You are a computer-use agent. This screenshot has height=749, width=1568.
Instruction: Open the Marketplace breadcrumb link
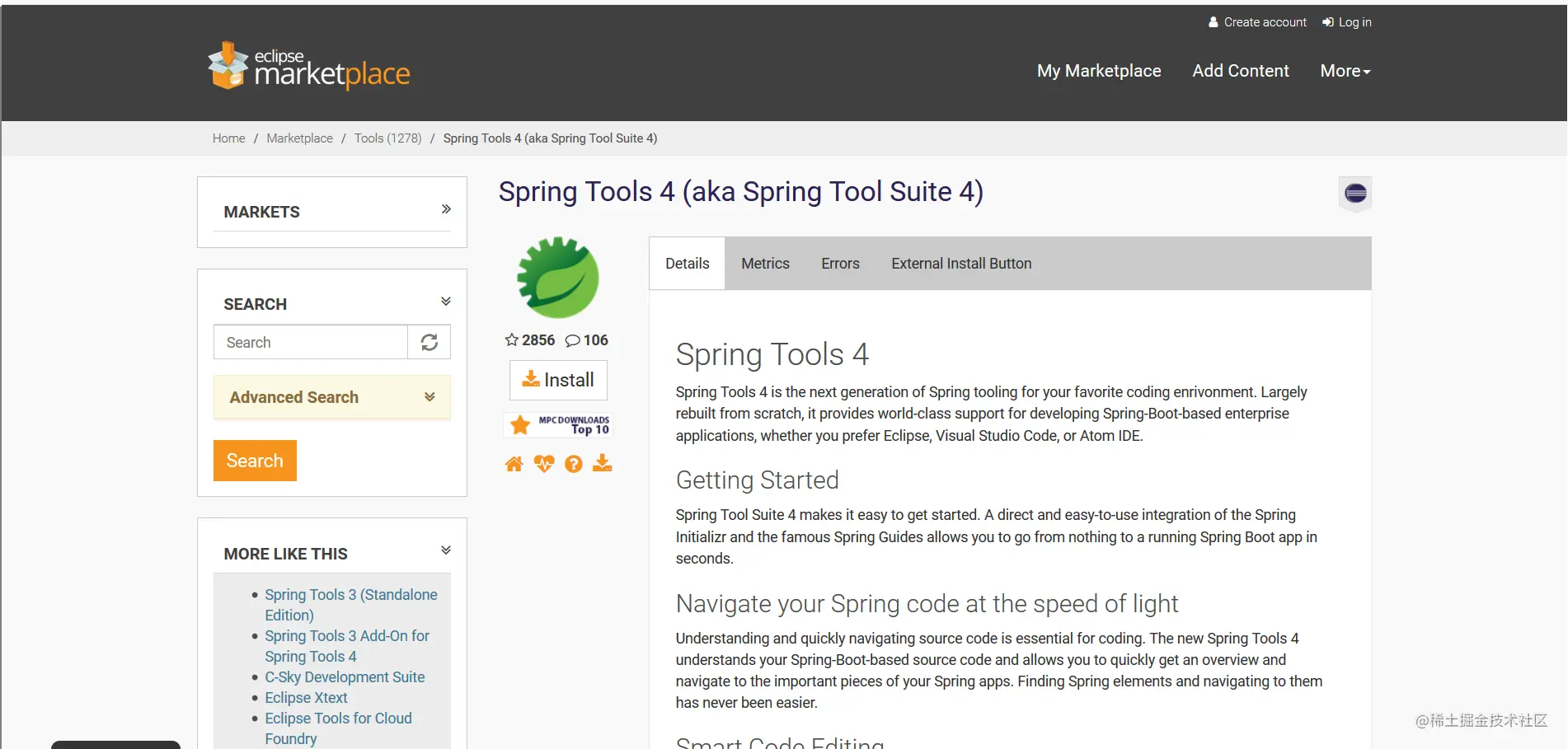[299, 138]
